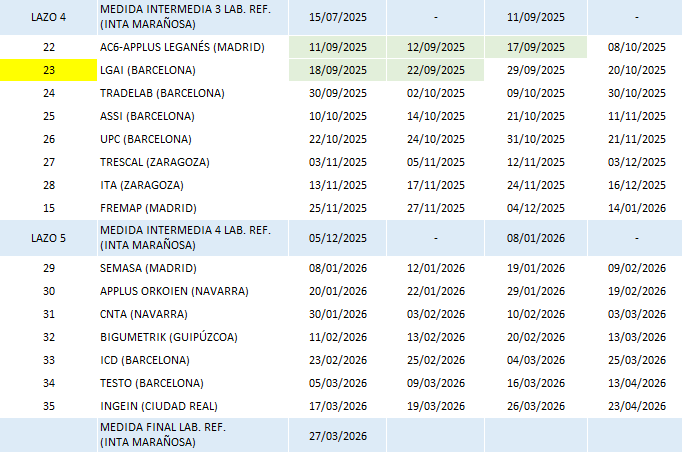Click date 12/01/2026 in SEMASA row
Image resolution: width=682 pixels, height=452 pixels.
click(435, 268)
